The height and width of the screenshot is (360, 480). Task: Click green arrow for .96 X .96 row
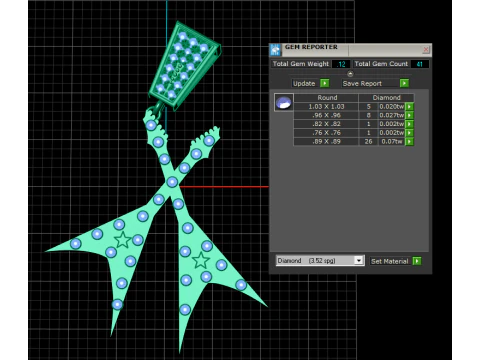409,115
